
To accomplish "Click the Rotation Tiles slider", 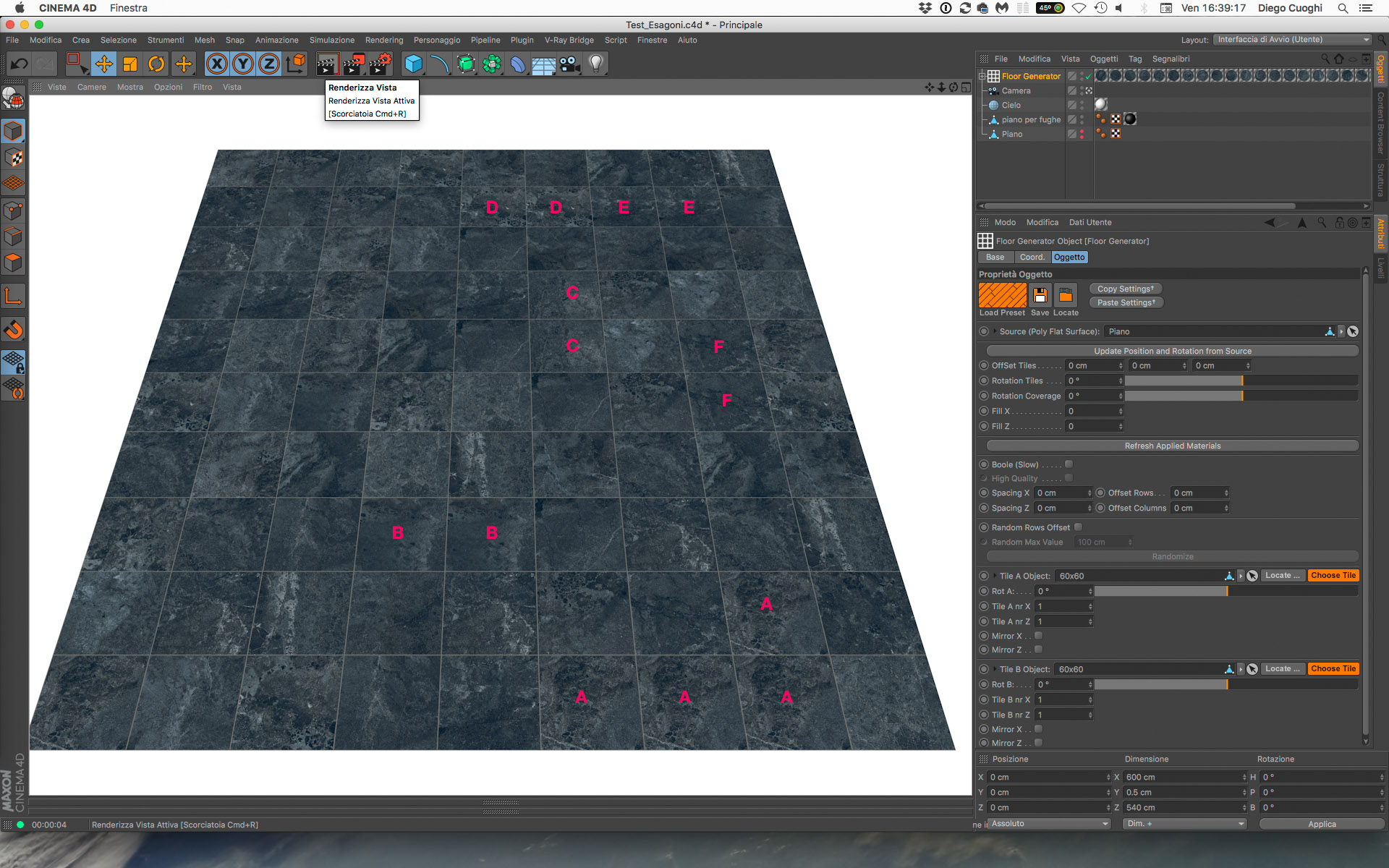I will (x=1241, y=380).
